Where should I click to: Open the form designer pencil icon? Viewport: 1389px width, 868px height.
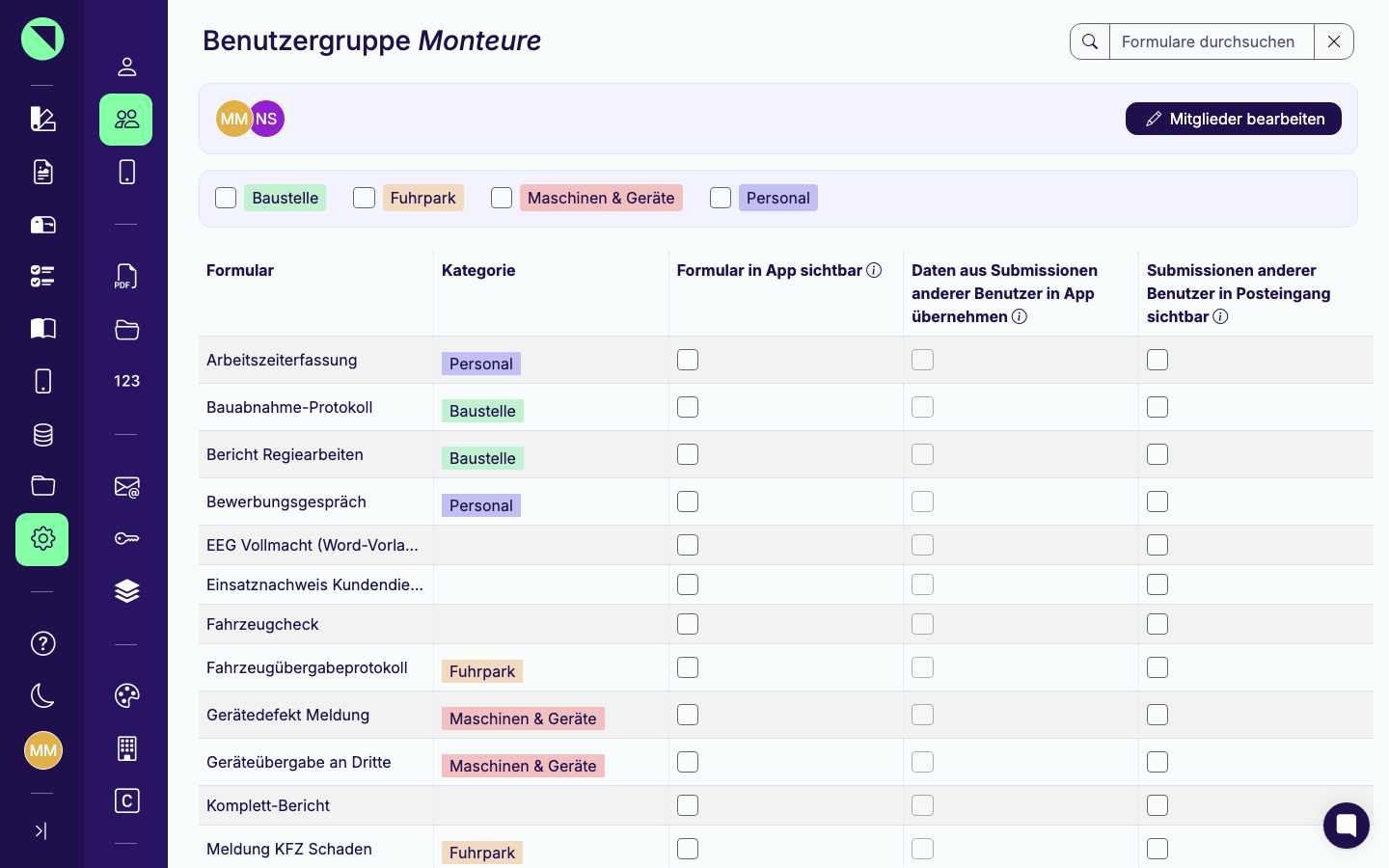pyautogui.click(x=42, y=119)
